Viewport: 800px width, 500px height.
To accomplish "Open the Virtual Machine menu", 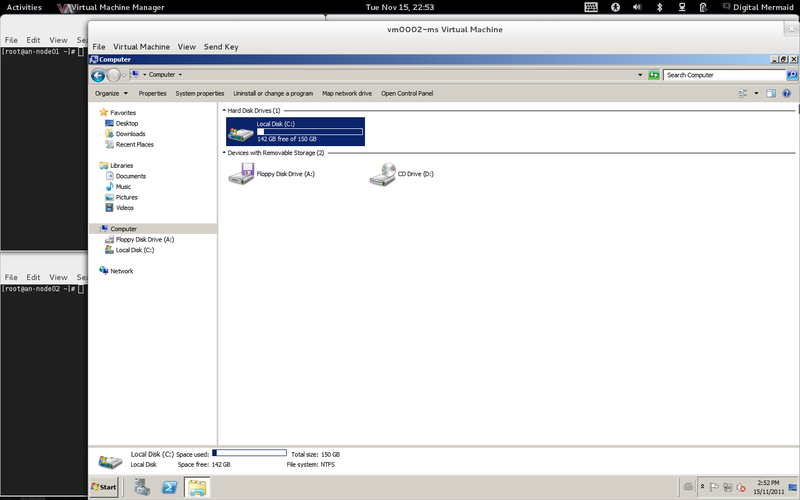I will [141, 46].
